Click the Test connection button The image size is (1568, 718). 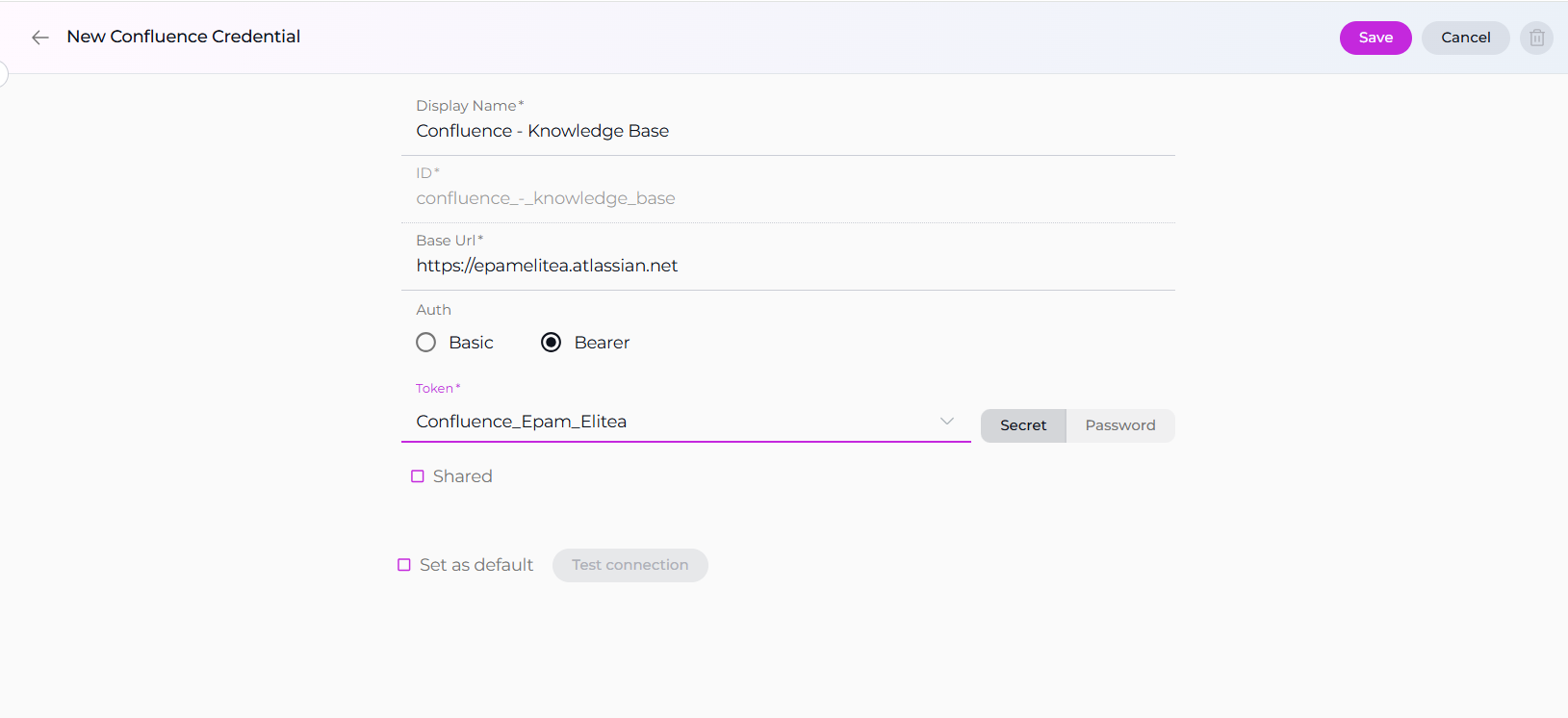(x=630, y=565)
